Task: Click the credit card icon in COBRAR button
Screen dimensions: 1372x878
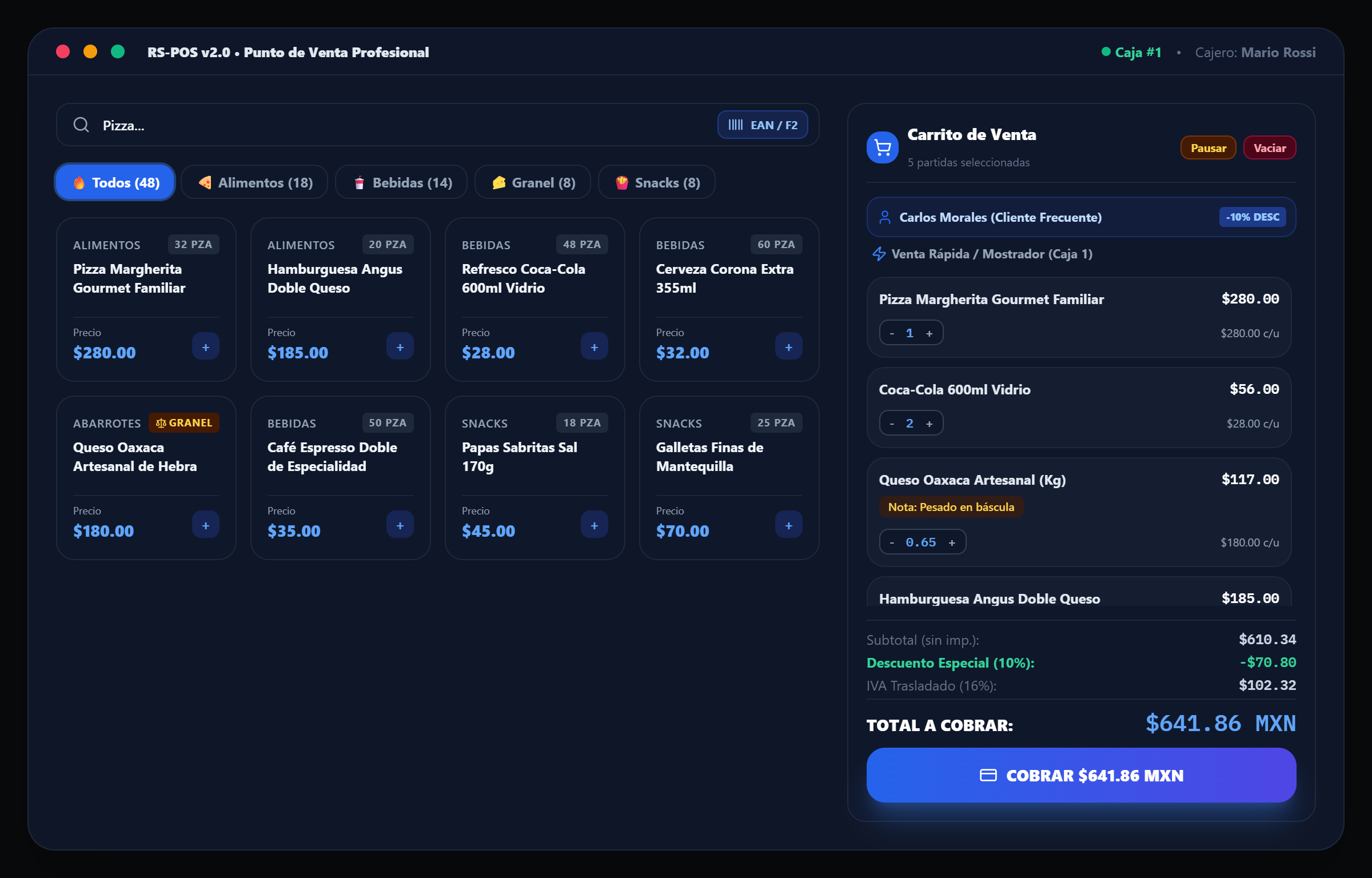Action: [988, 775]
